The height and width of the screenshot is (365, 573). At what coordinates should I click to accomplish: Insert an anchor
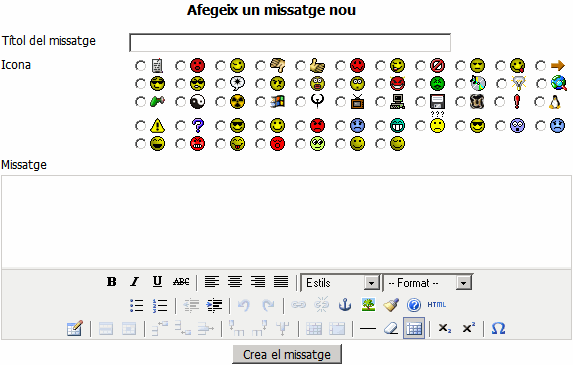[345, 305]
